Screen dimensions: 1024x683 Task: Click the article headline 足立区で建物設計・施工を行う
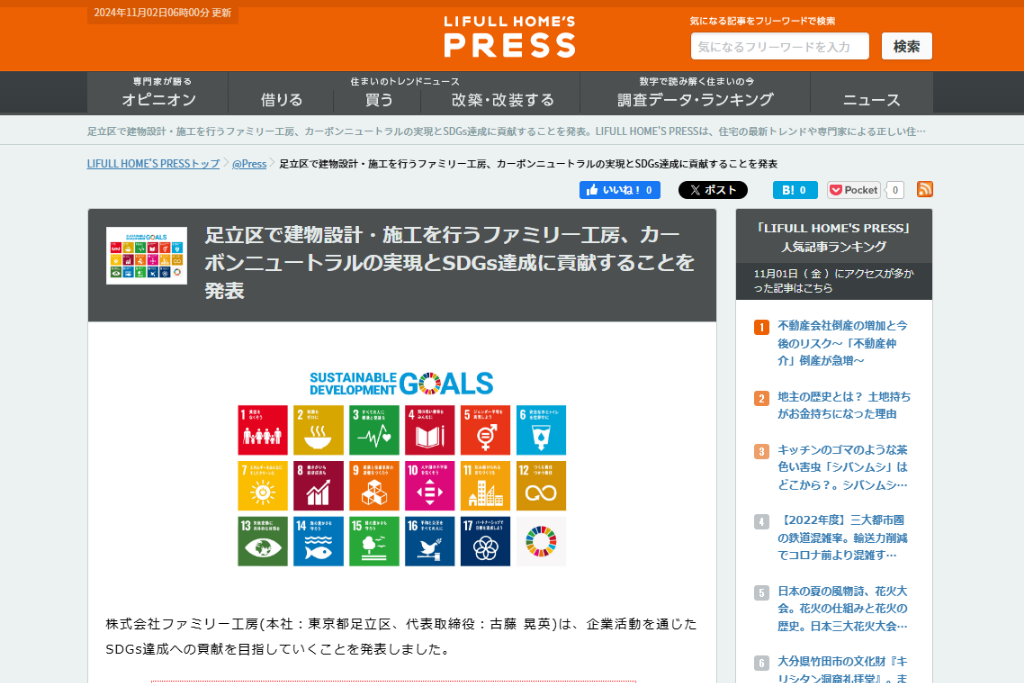449,262
